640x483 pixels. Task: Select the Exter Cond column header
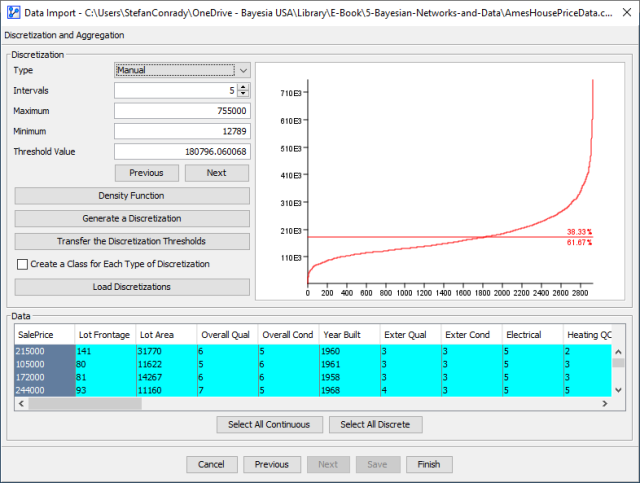[x=471, y=335]
